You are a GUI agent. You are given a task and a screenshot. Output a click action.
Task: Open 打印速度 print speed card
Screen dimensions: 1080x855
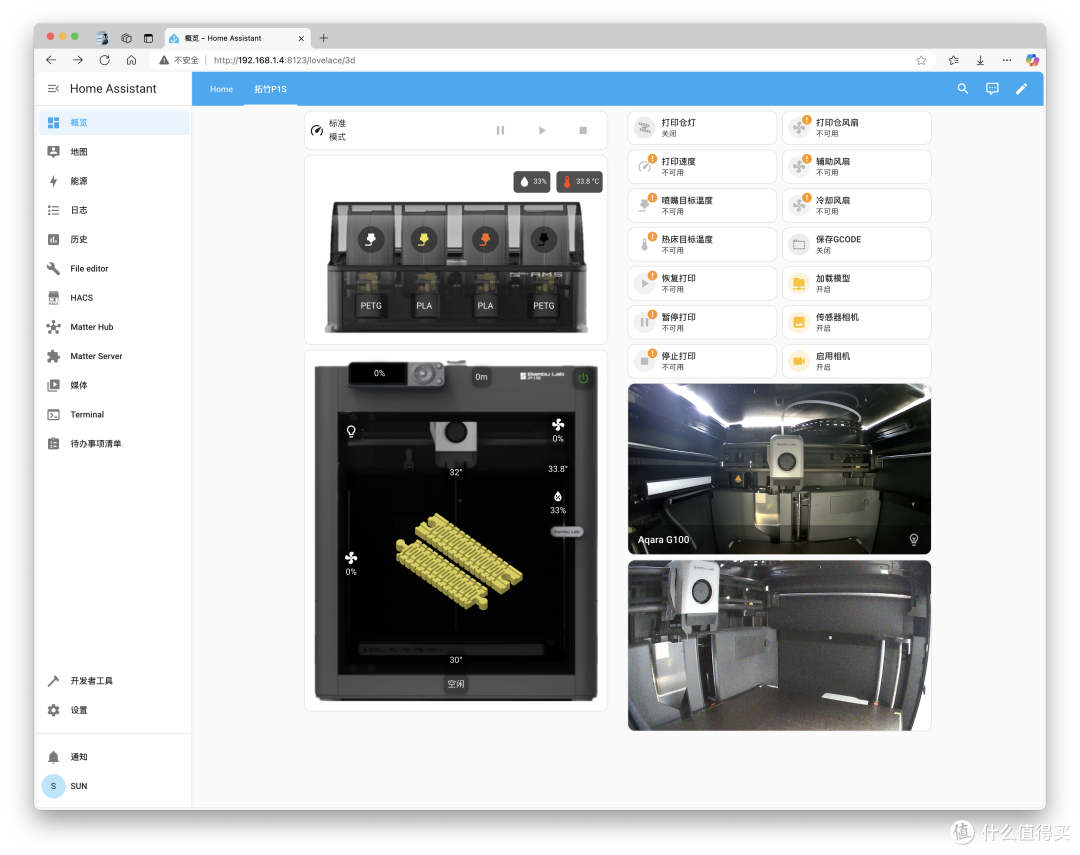702,167
